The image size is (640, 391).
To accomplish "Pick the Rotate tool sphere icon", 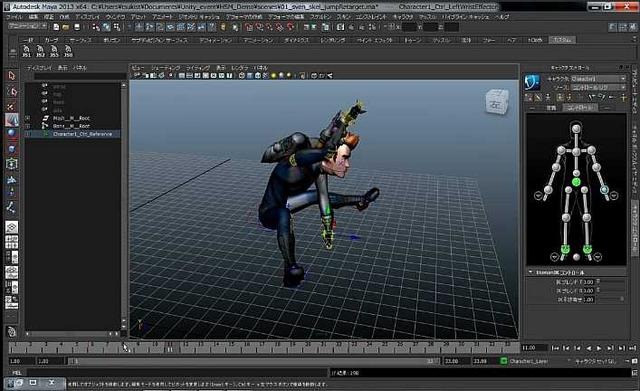I will [x=11, y=134].
